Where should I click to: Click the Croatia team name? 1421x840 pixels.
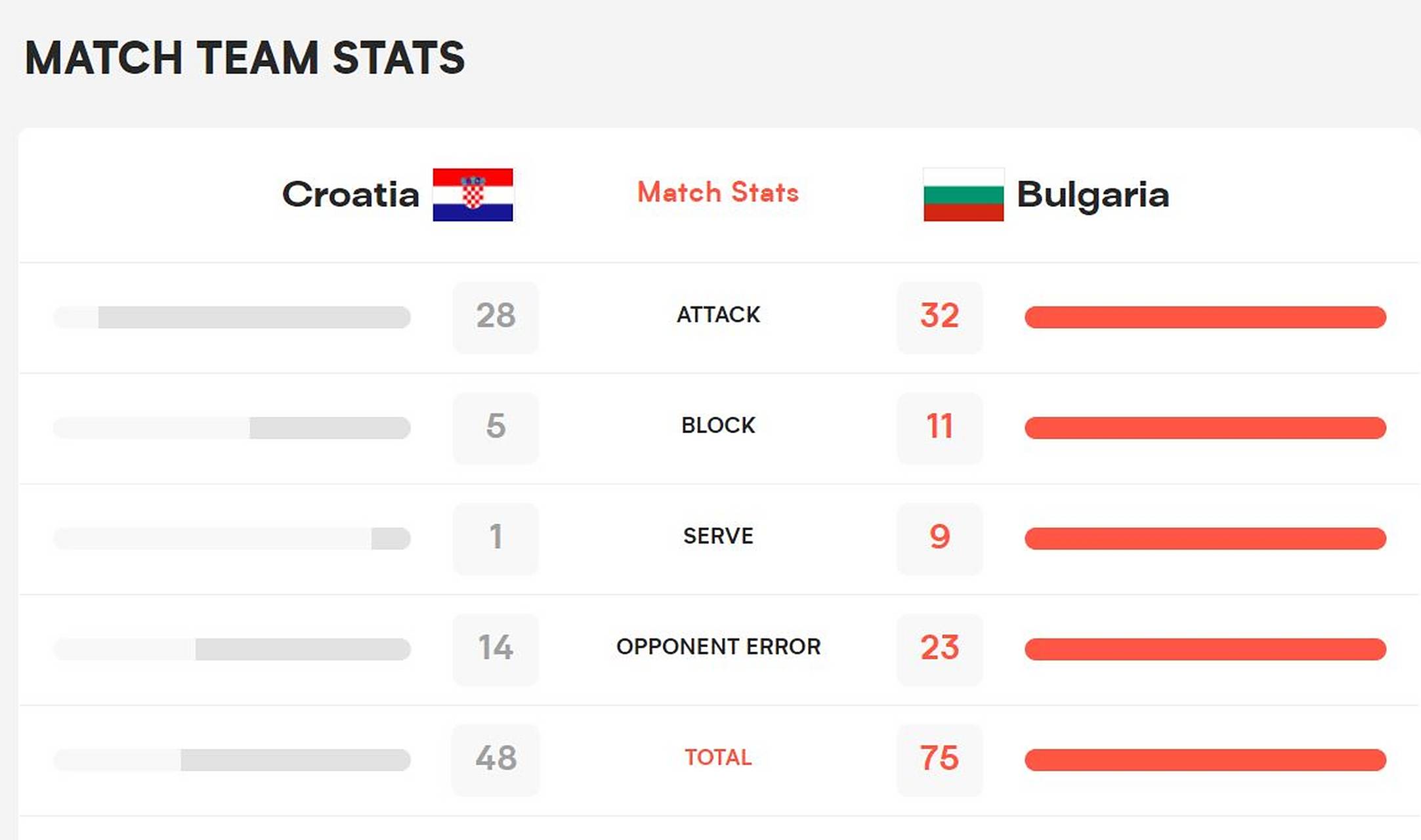point(350,195)
